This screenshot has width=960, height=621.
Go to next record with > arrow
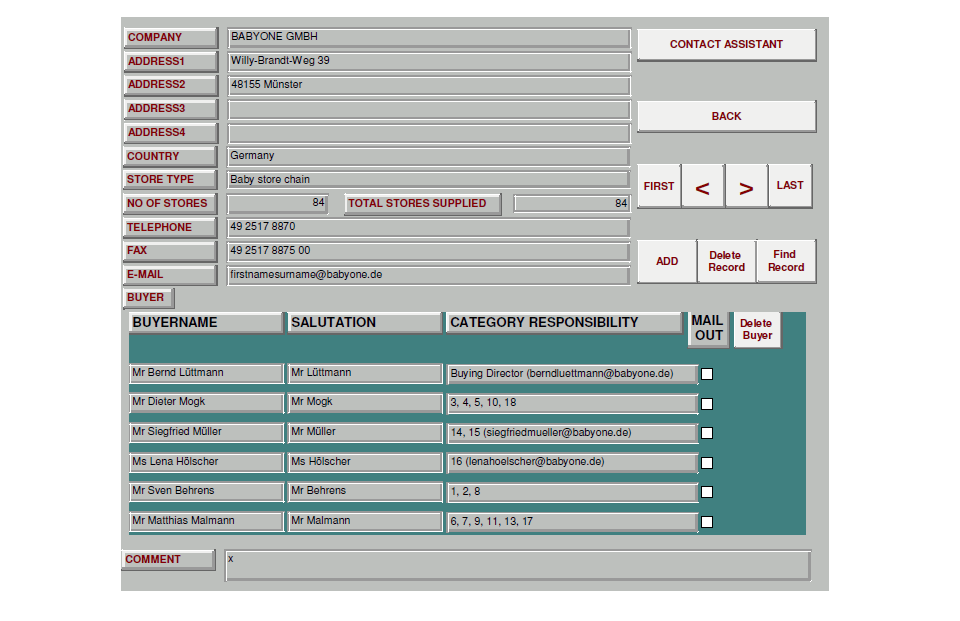(x=746, y=186)
